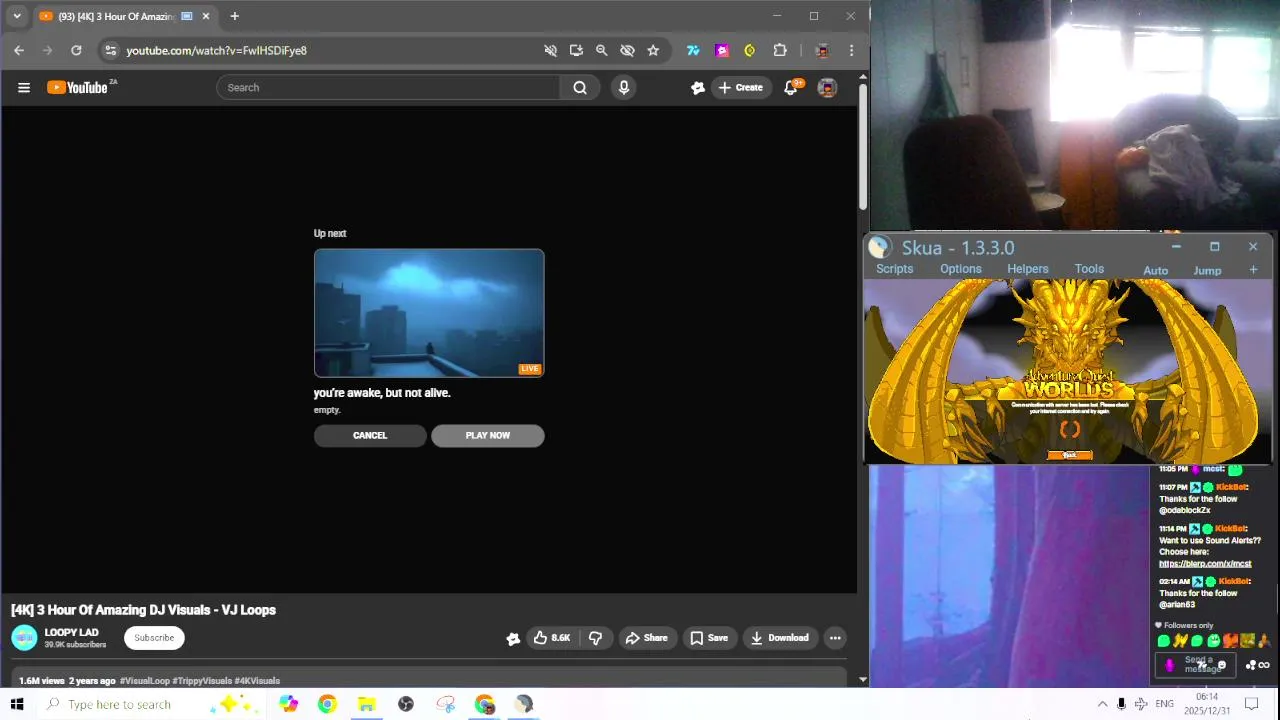The height and width of the screenshot is (720, 1280).
Task: Open the Helpers menu in Skua
Action: pyautogui.click(x=1027, y=269)
